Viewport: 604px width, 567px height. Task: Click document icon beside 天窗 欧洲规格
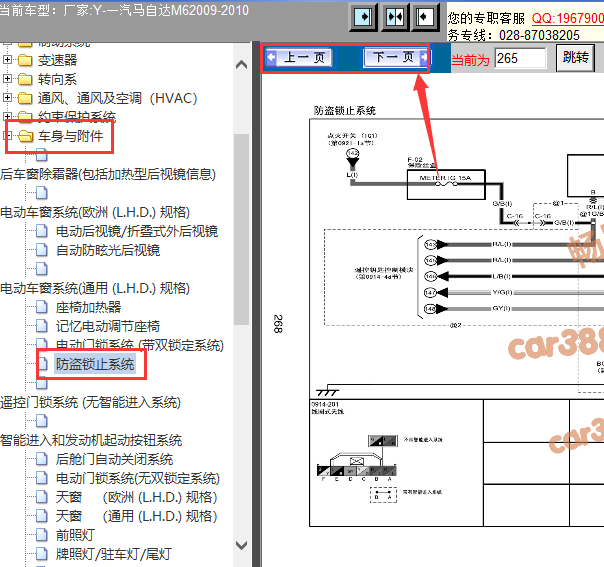click(x=42, y=497)
